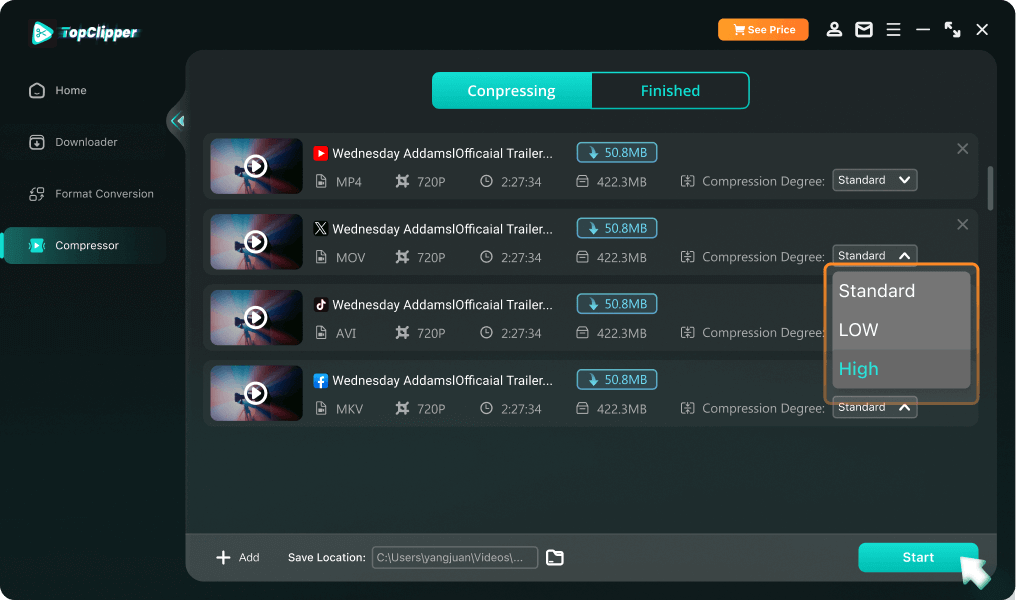Open the hamburger menu icon

pos(894,30)
